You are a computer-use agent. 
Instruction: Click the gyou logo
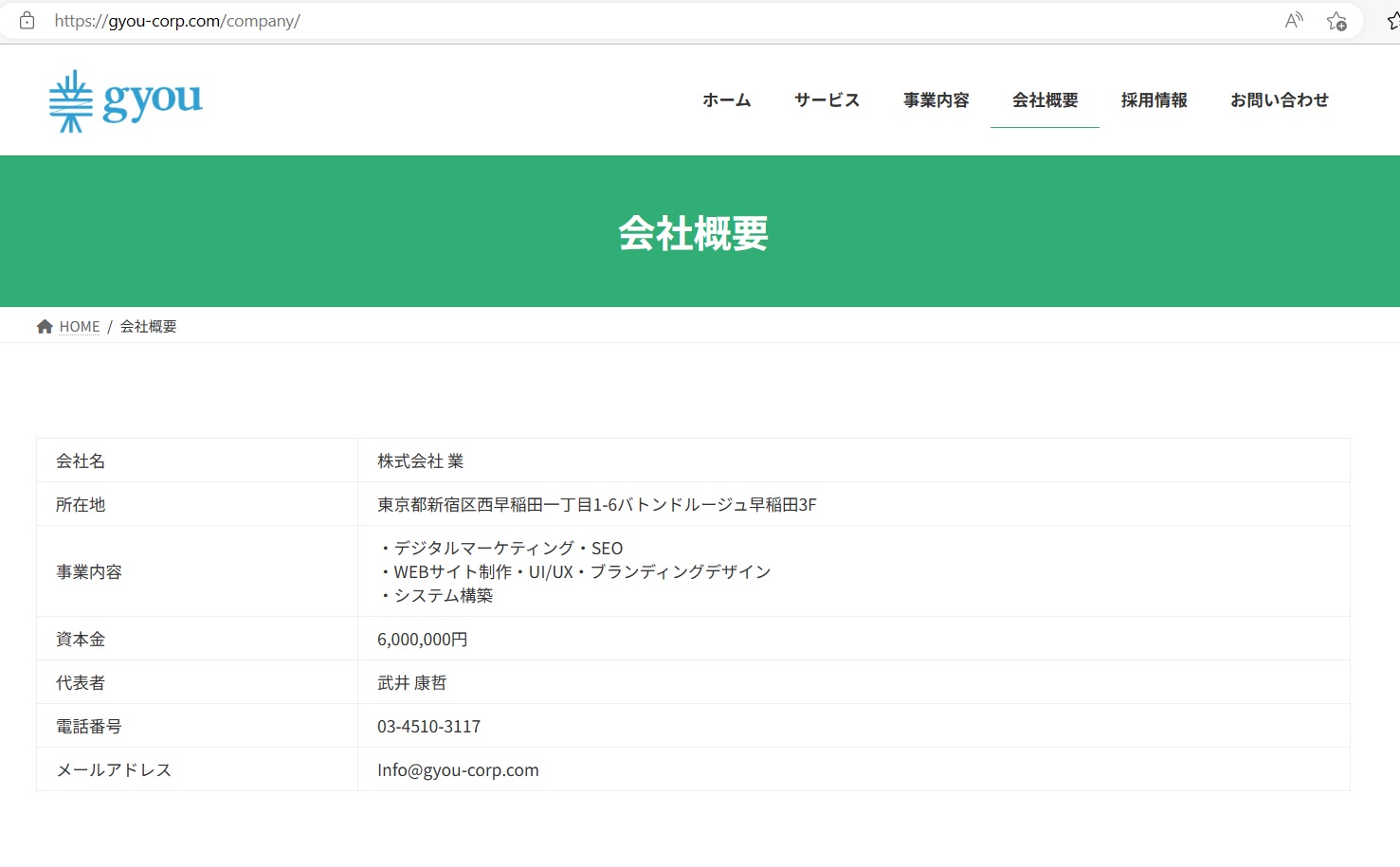pos(125,100)
